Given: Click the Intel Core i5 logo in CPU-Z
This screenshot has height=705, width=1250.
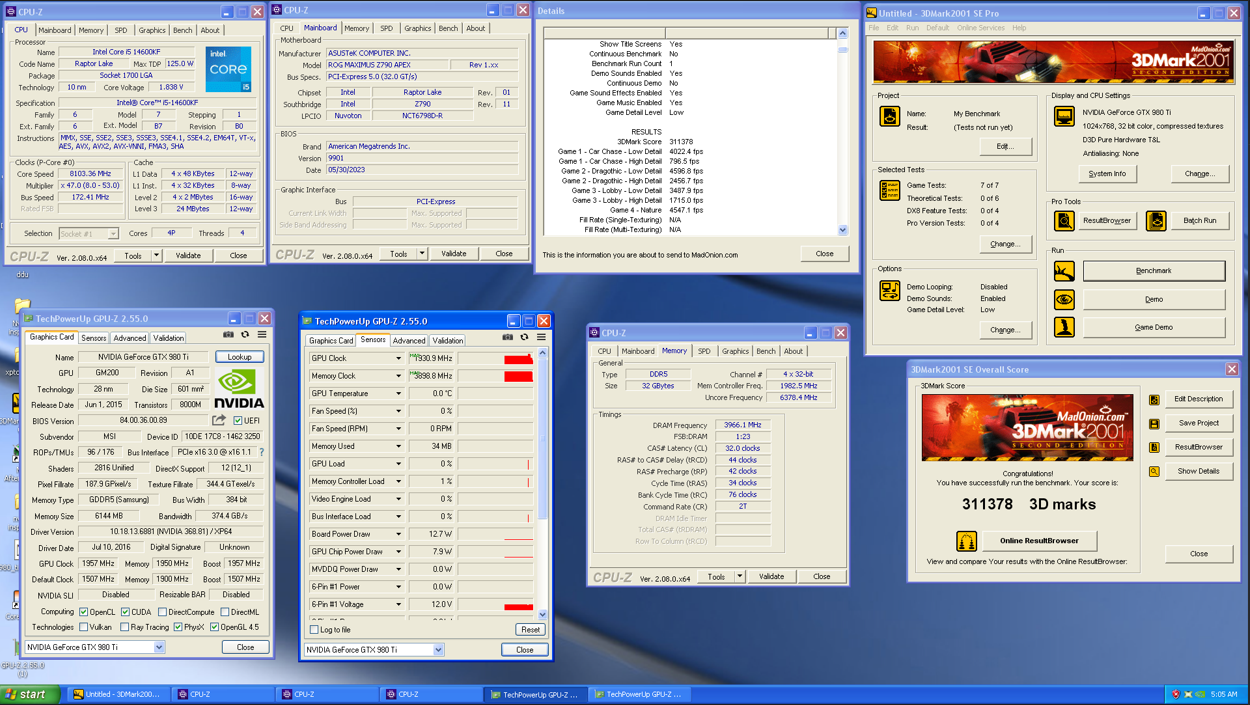Looking at the screenshot, I should pyautogui.click(x=228, y=69).
